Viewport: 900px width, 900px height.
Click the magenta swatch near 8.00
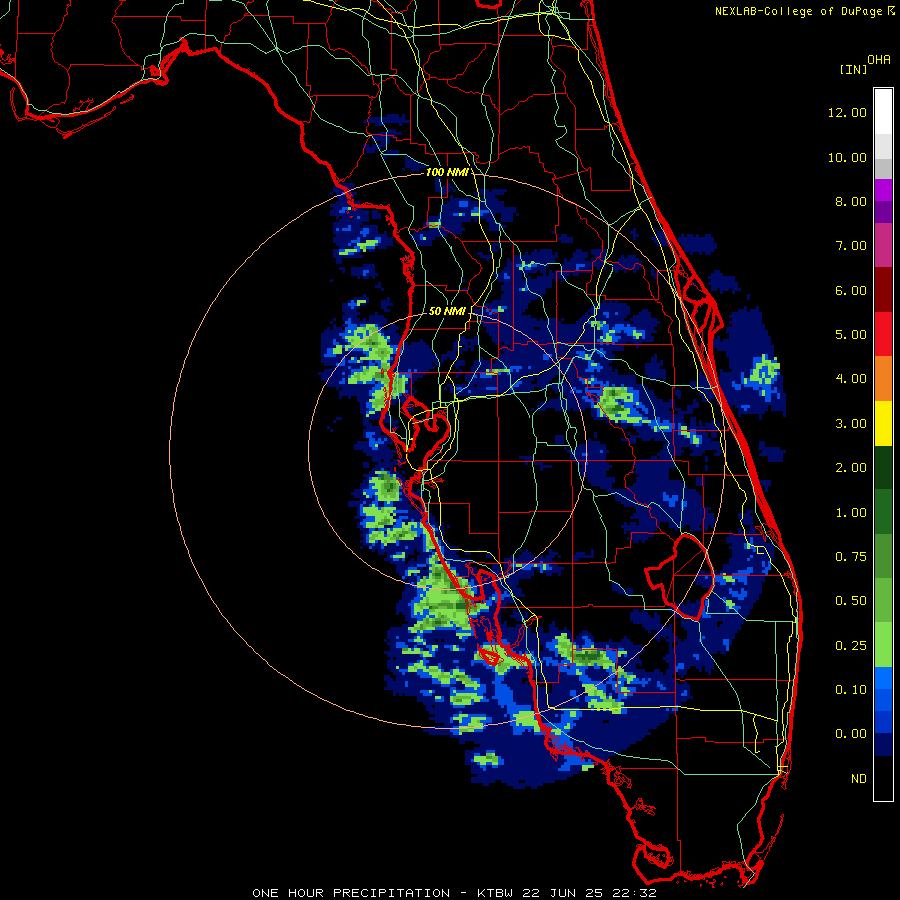point(883,190)
